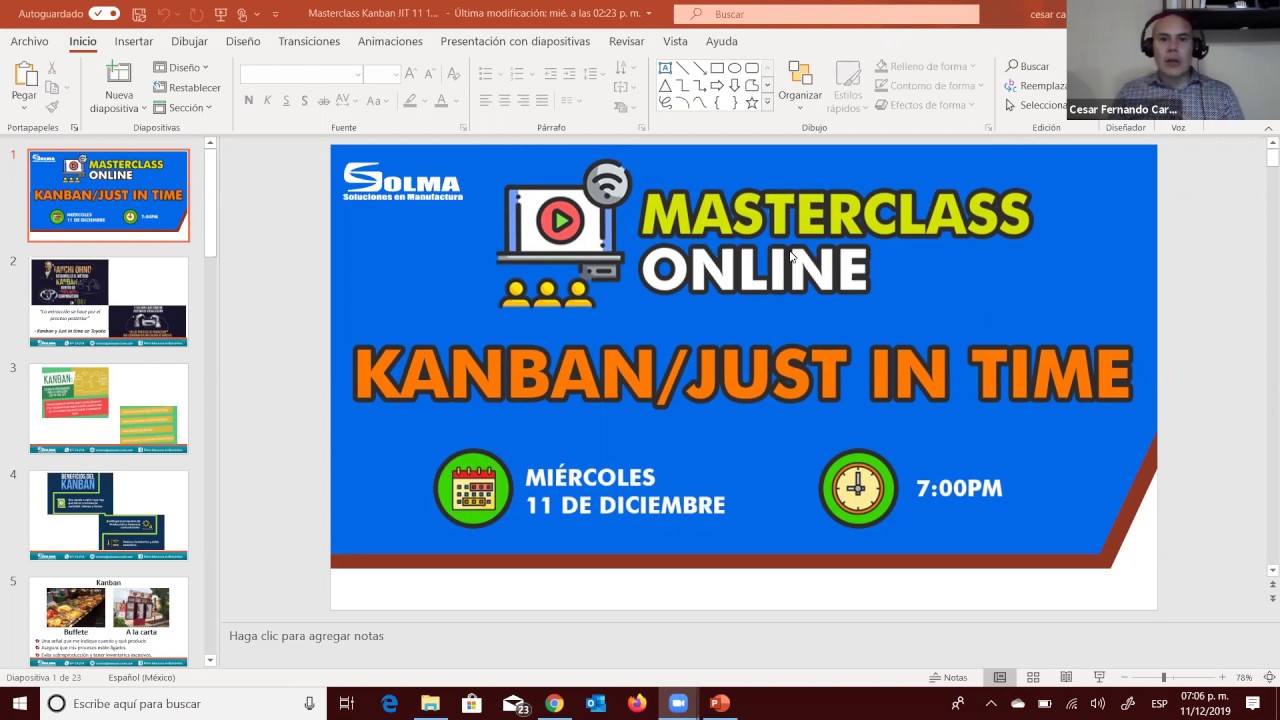Open the Contorno de forma dropdown

click(929, 86)
